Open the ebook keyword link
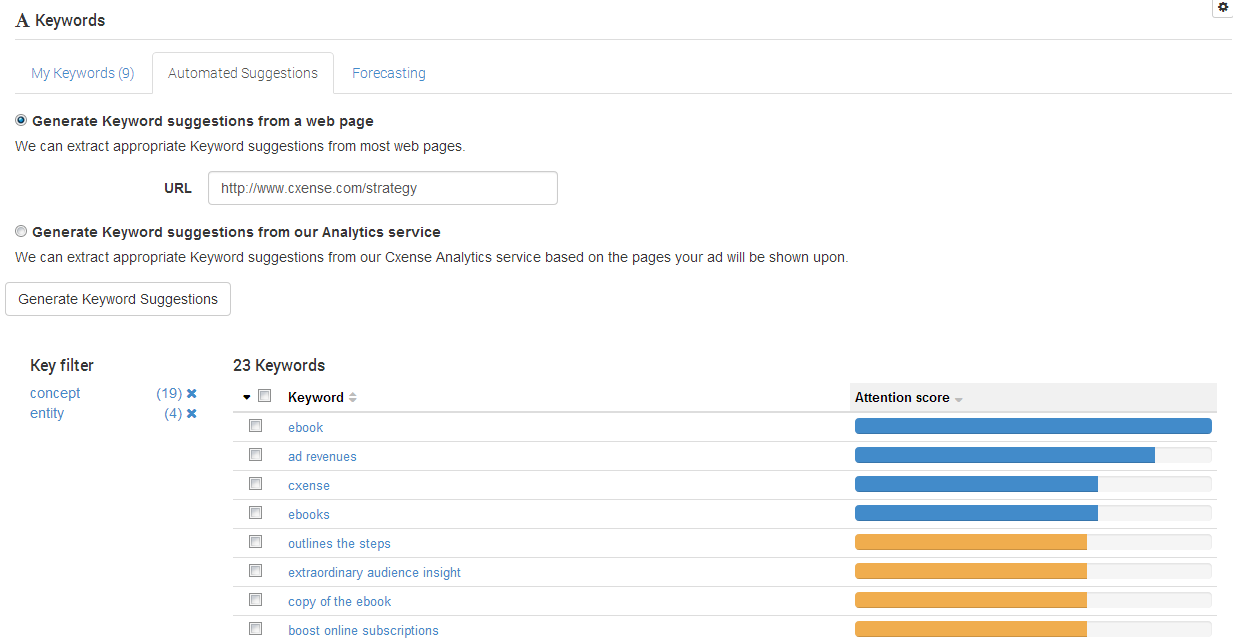The width and height of the screenshot is (1233, 644). [306, 427]
